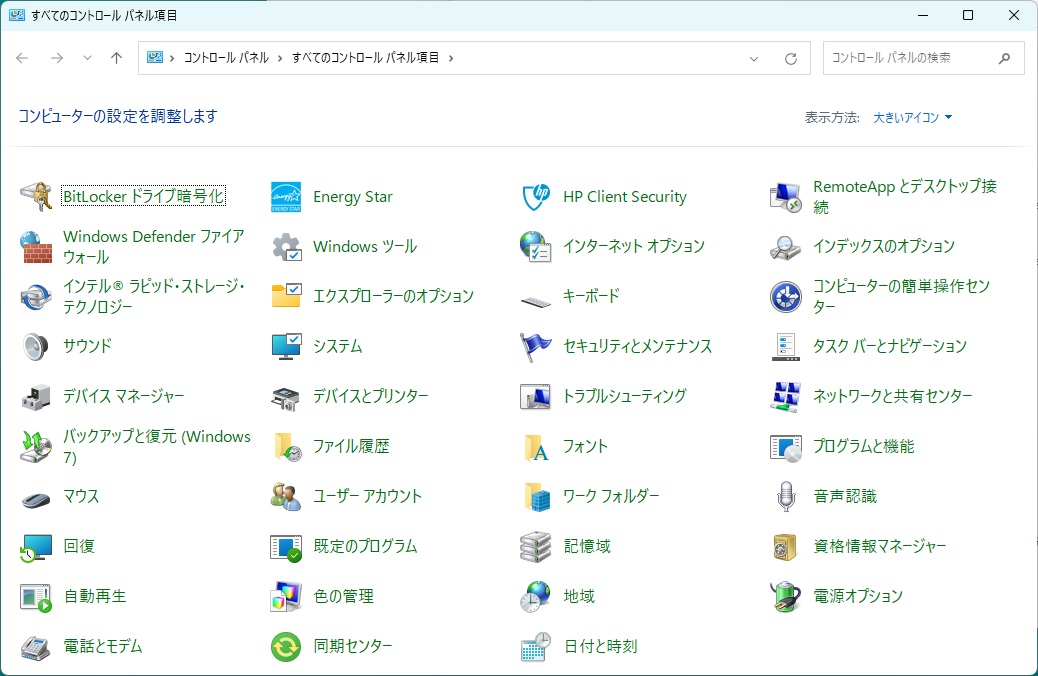Open the Windows Defender ファイアウォール icon
The image size is (1038, 676).
click(x=36, y=246)
